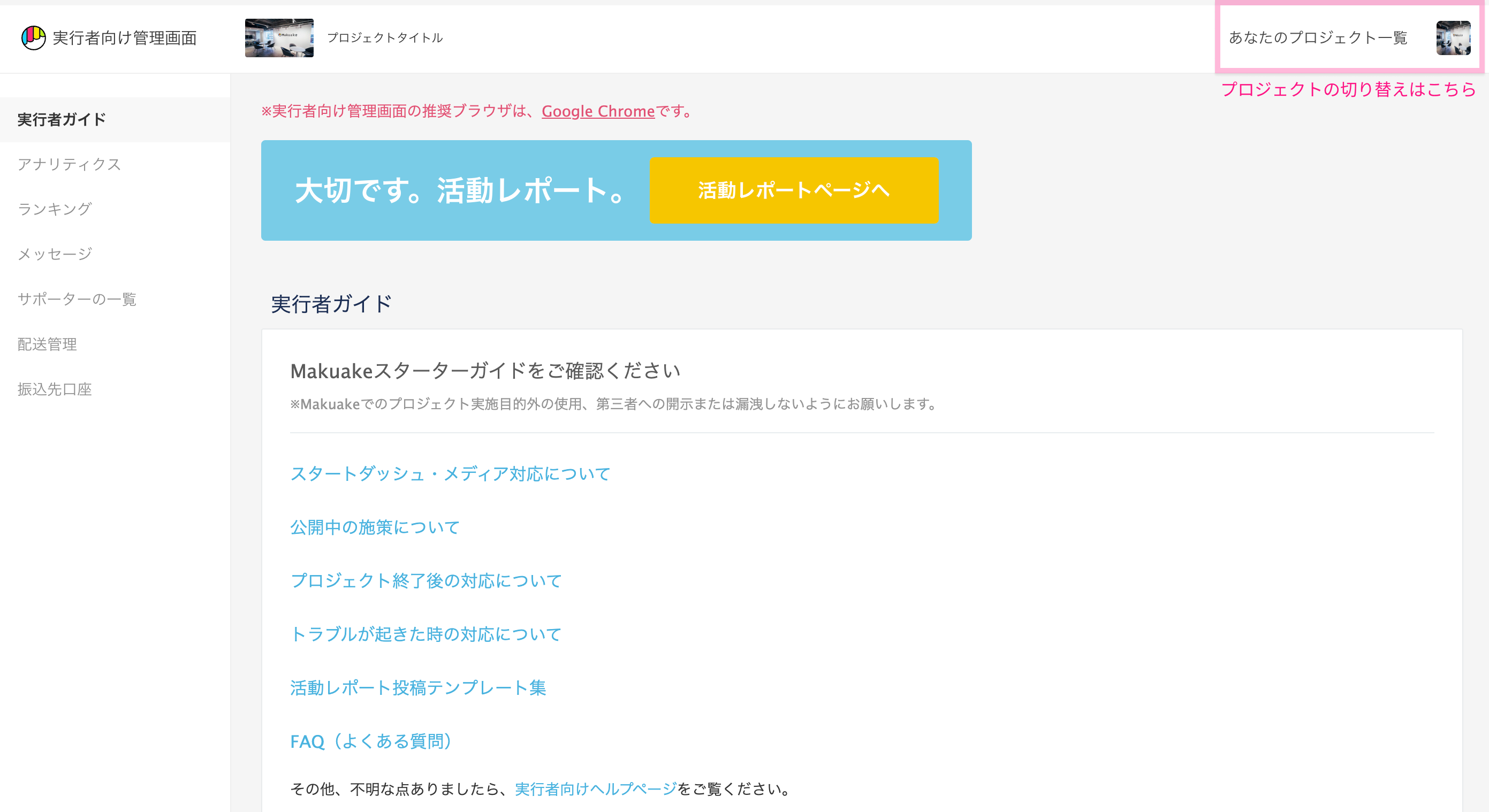Open 振込先口座 from the sidebar
Screen dimensions: 1489x812
coord(55,389)
